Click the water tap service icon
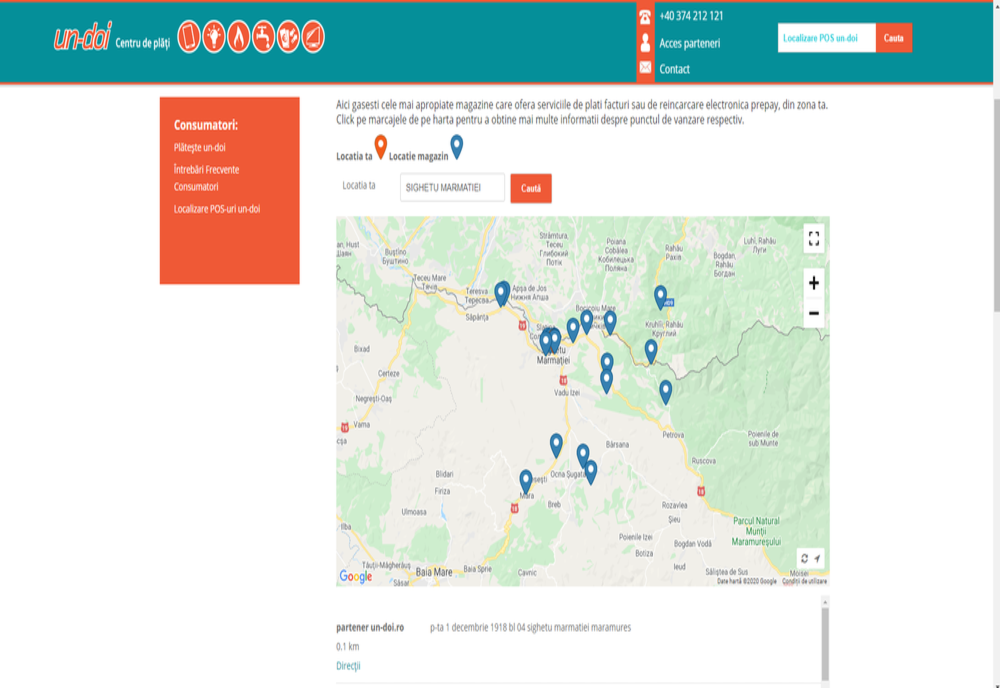Screen dimensions: 1000x688 pyautogui.click(x=264, y=37)
